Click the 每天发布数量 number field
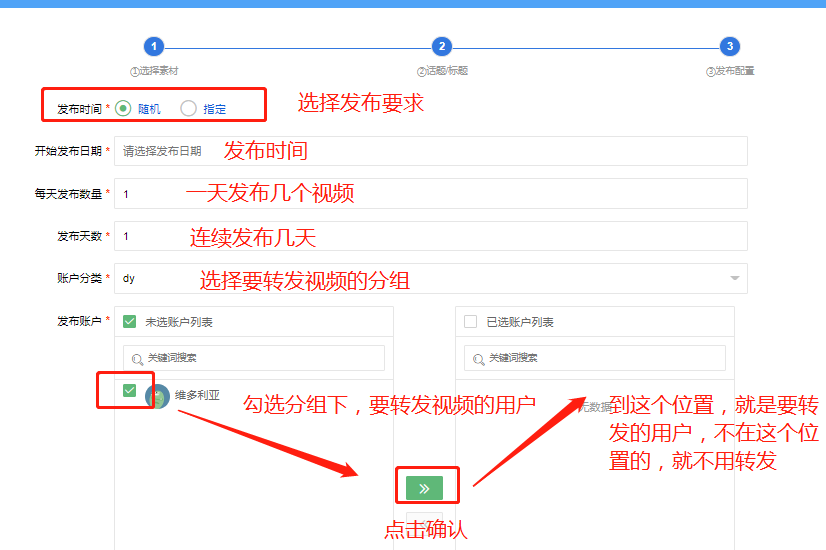 coord(430,194)
